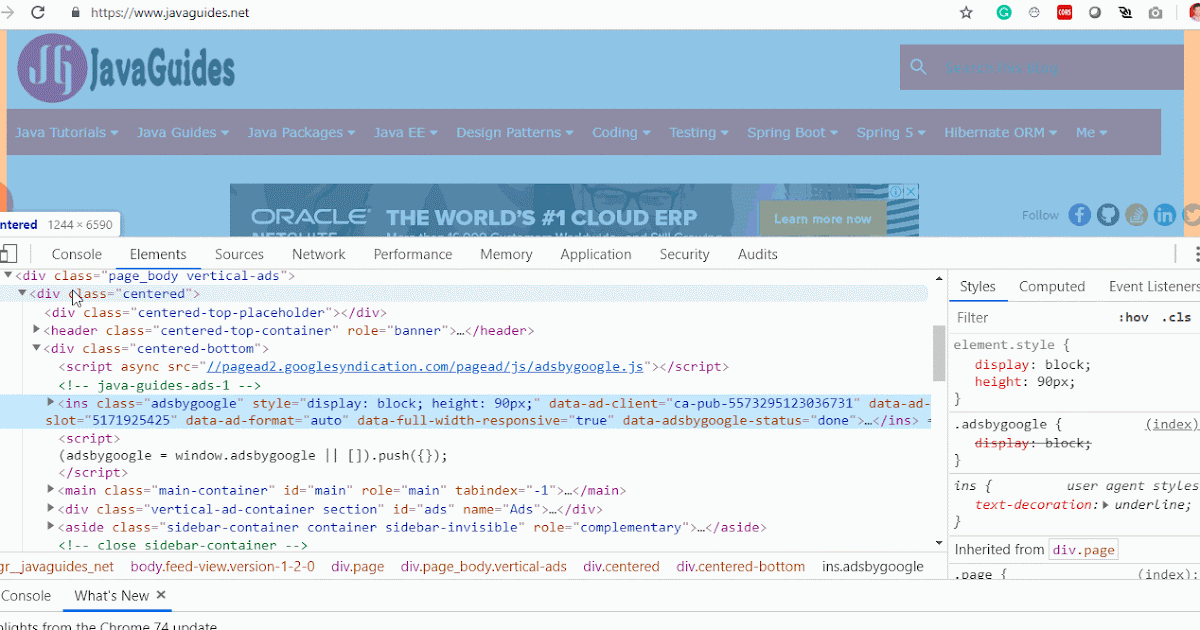Image resolution: width=1200 pixels, height=630 pixels.
Task: Open DevTools three-dot customize menu
Action: point(1196,254)
